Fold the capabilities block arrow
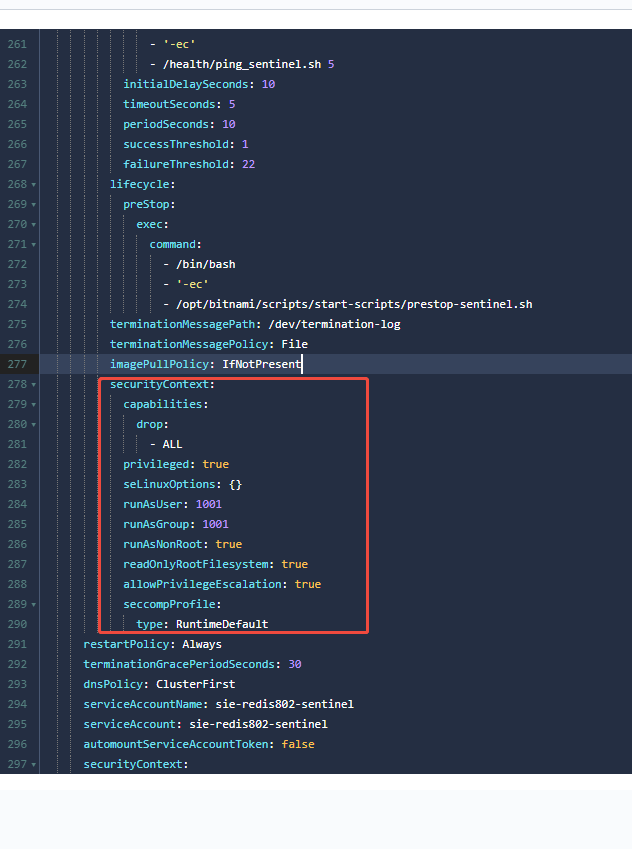Screen dimensions: 632x849 [x=34, y=405]
